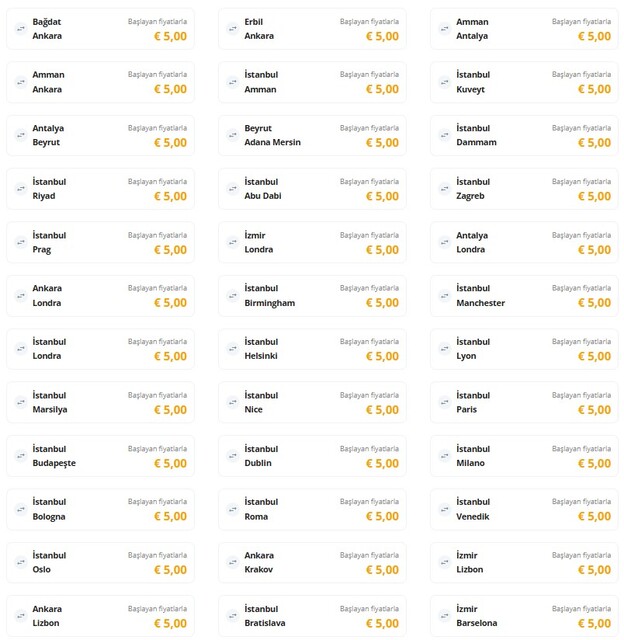Click the route icon for İstanbul–Helsinki
This screenshot has height=640, width=624.
[233, 349]
